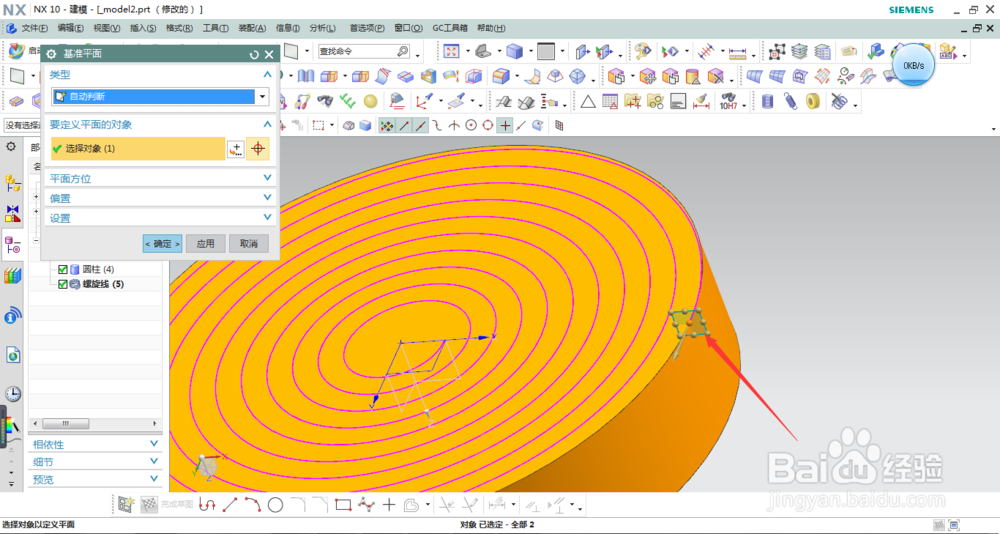This screenshot has height=534, width=1000.
Task: Collapse the 要定义平面的对象 section
Action: point(268,124)
